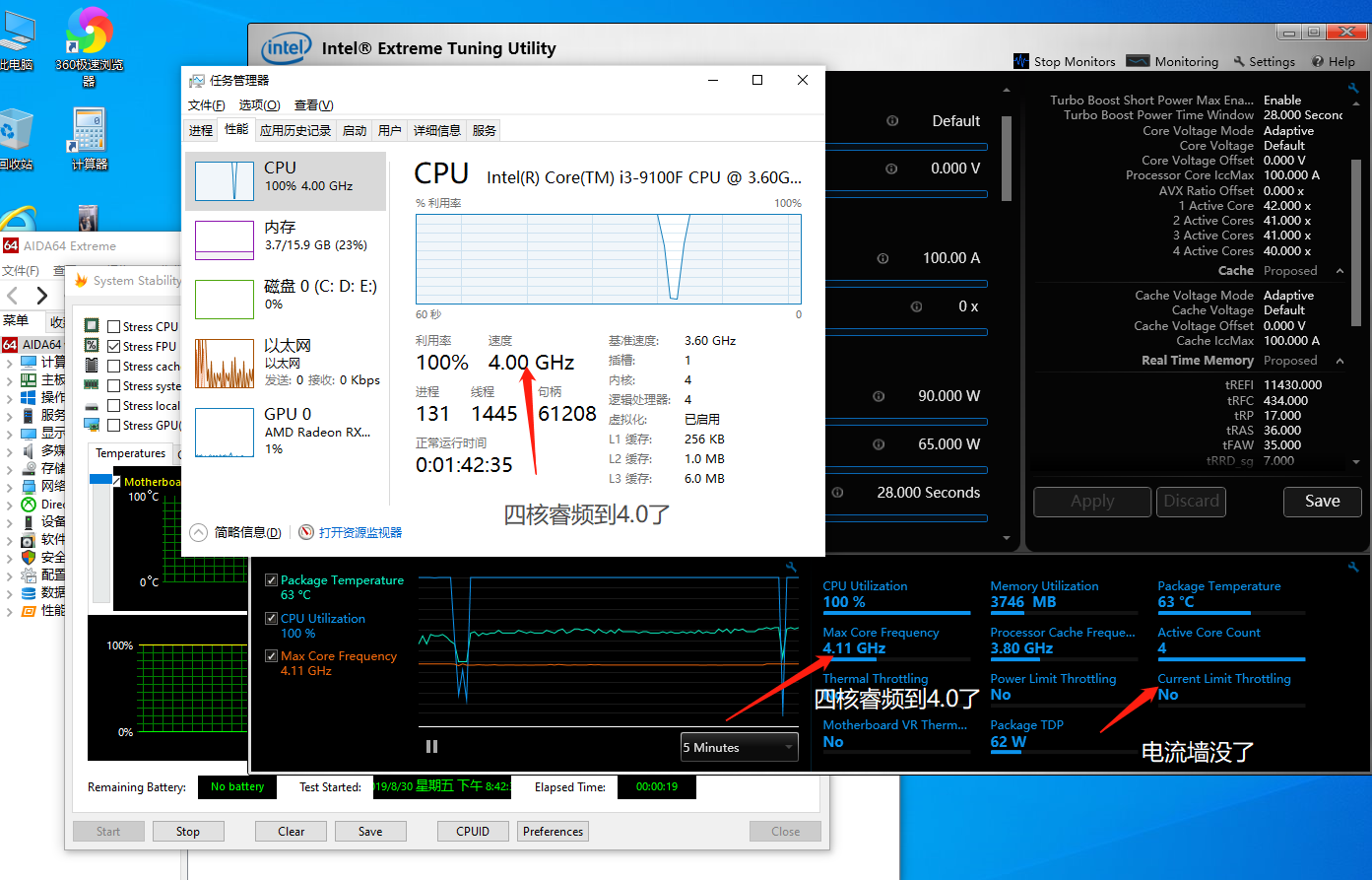Expand the 主板 motherboard tree node
This screenshot has width=1372, height=880.
pyautogui.click(x=10, y=380)
